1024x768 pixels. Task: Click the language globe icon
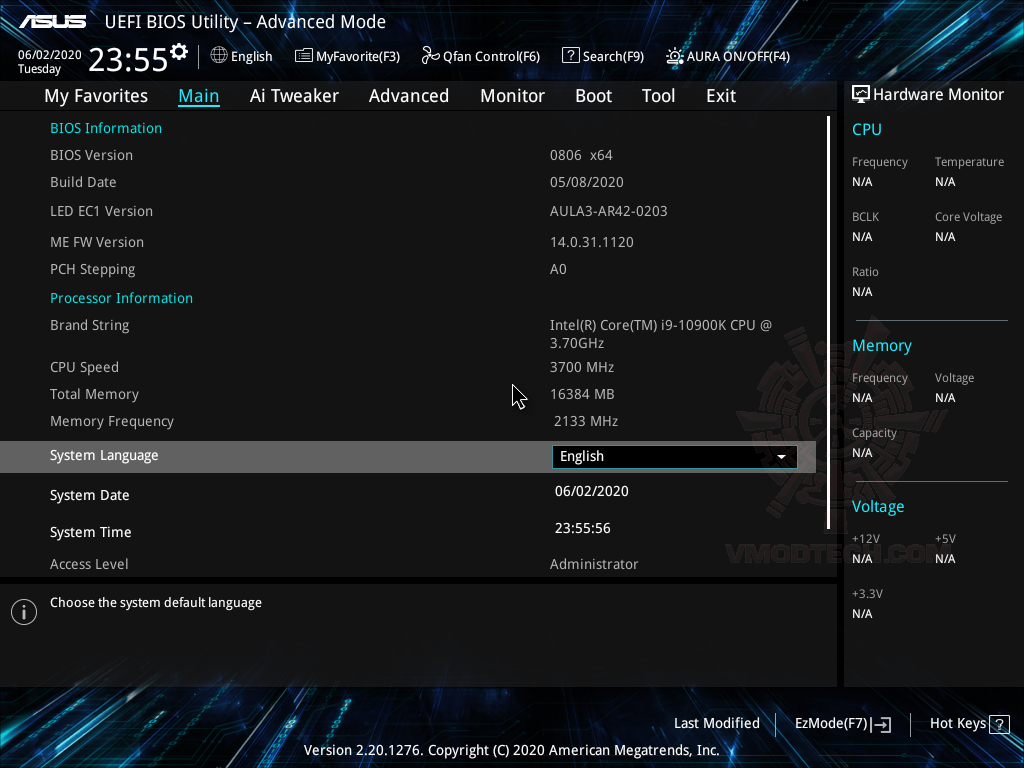coord(218,56)
